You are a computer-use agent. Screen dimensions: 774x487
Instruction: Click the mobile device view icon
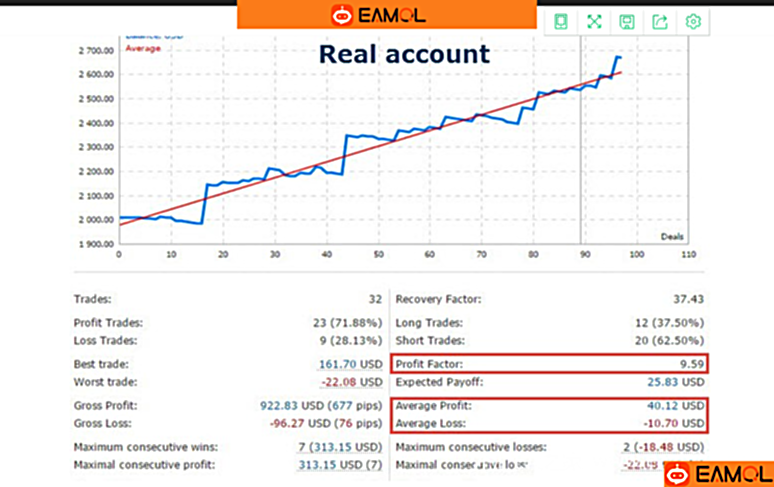[x=561, y=22]
